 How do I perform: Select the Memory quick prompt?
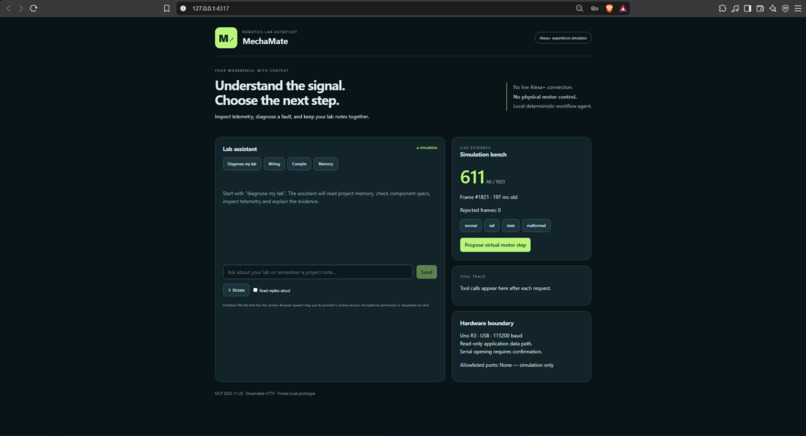(x=326, y=164)
